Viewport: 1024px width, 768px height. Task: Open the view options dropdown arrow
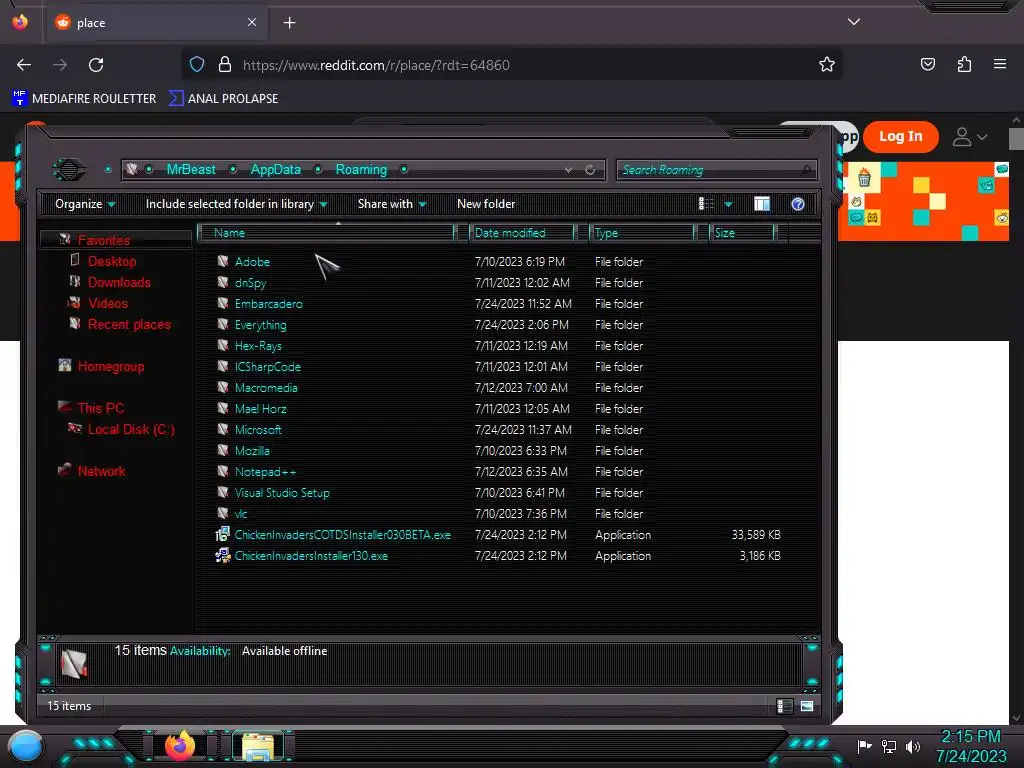[728, 204]
